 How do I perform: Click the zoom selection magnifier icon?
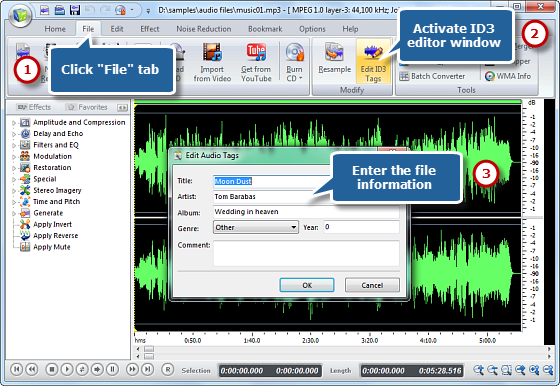click(x=506, y=370)
